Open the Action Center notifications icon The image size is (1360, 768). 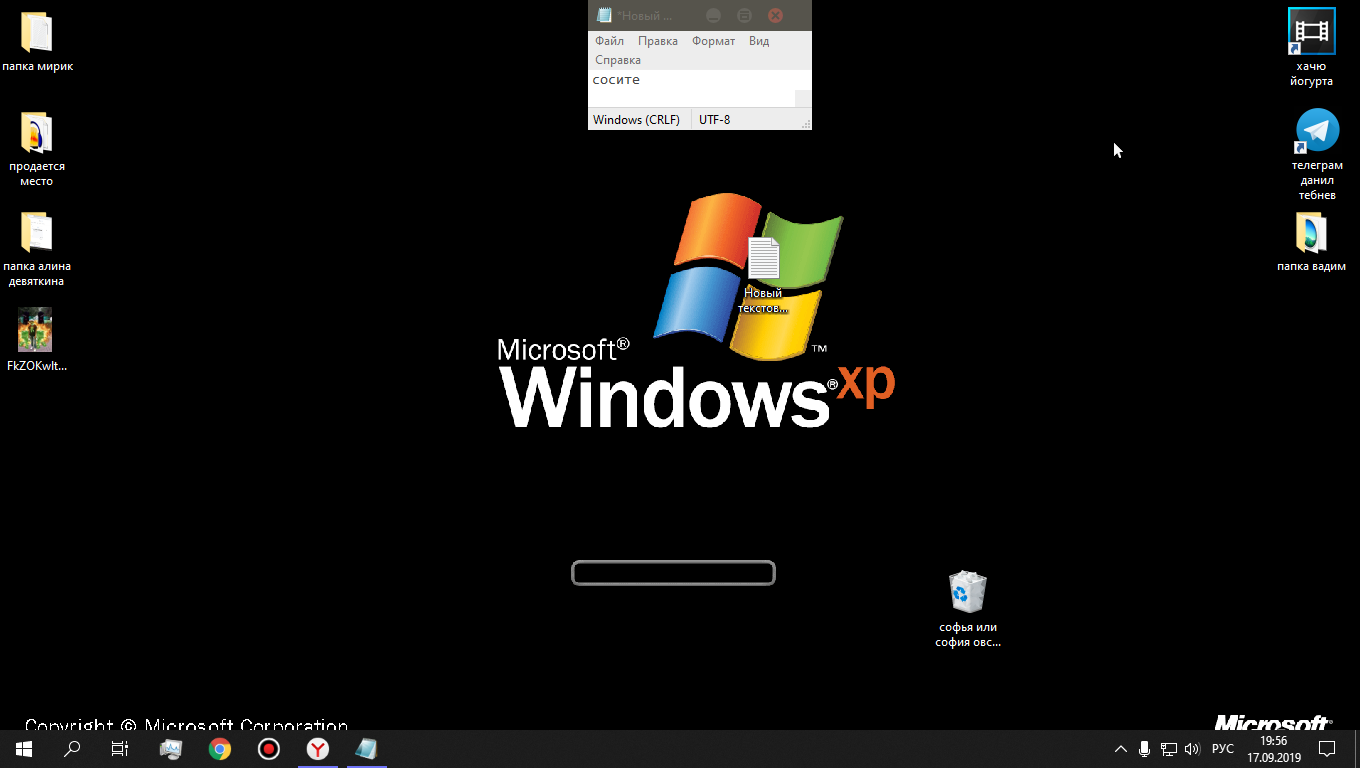click(1327, 748)
